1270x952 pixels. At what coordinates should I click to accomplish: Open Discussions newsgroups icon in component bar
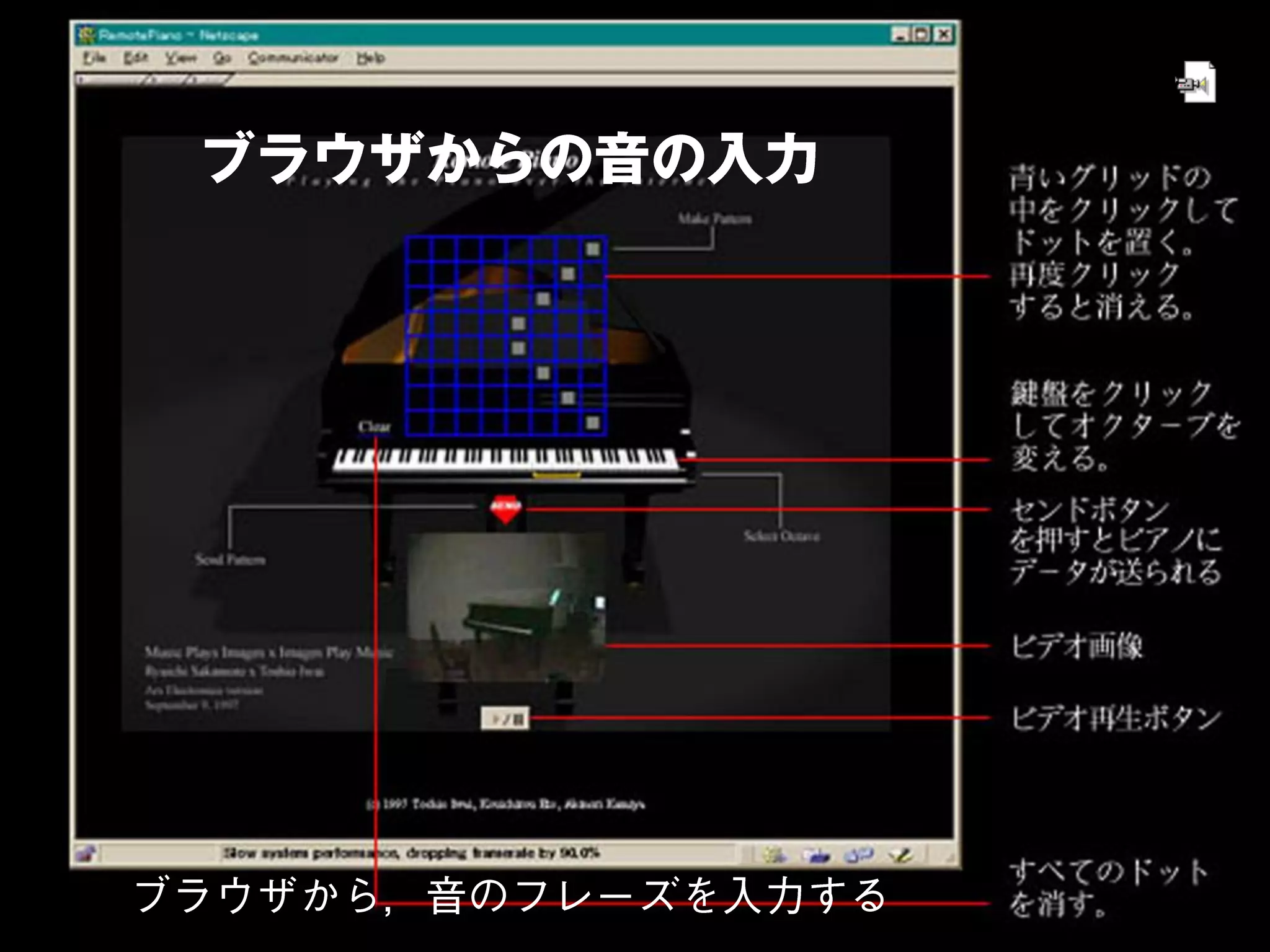(x=859, y=855)
